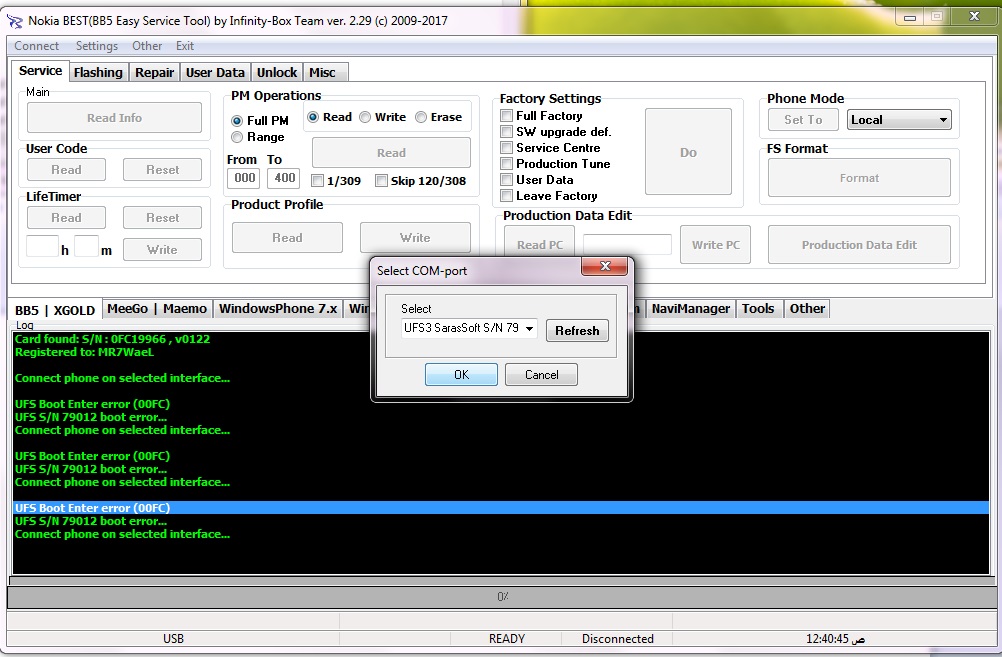The image size is (1002, 657).
Task: Click the Nokia BEST app icon in title bar
Action: pos(14,21)
